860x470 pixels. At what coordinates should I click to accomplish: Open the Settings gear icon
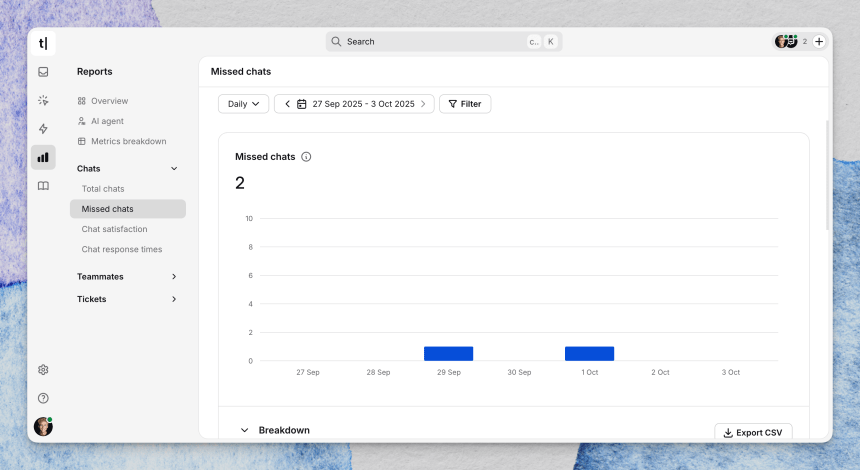[x=43, y=370]
